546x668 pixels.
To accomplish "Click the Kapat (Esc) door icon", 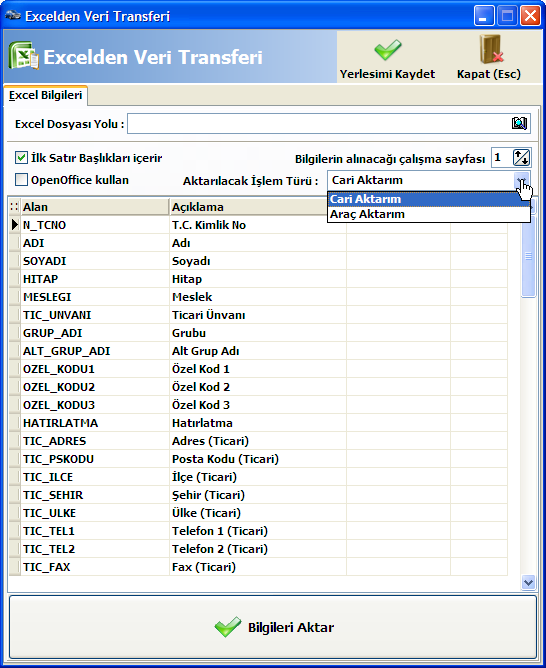I will [491, 49].
